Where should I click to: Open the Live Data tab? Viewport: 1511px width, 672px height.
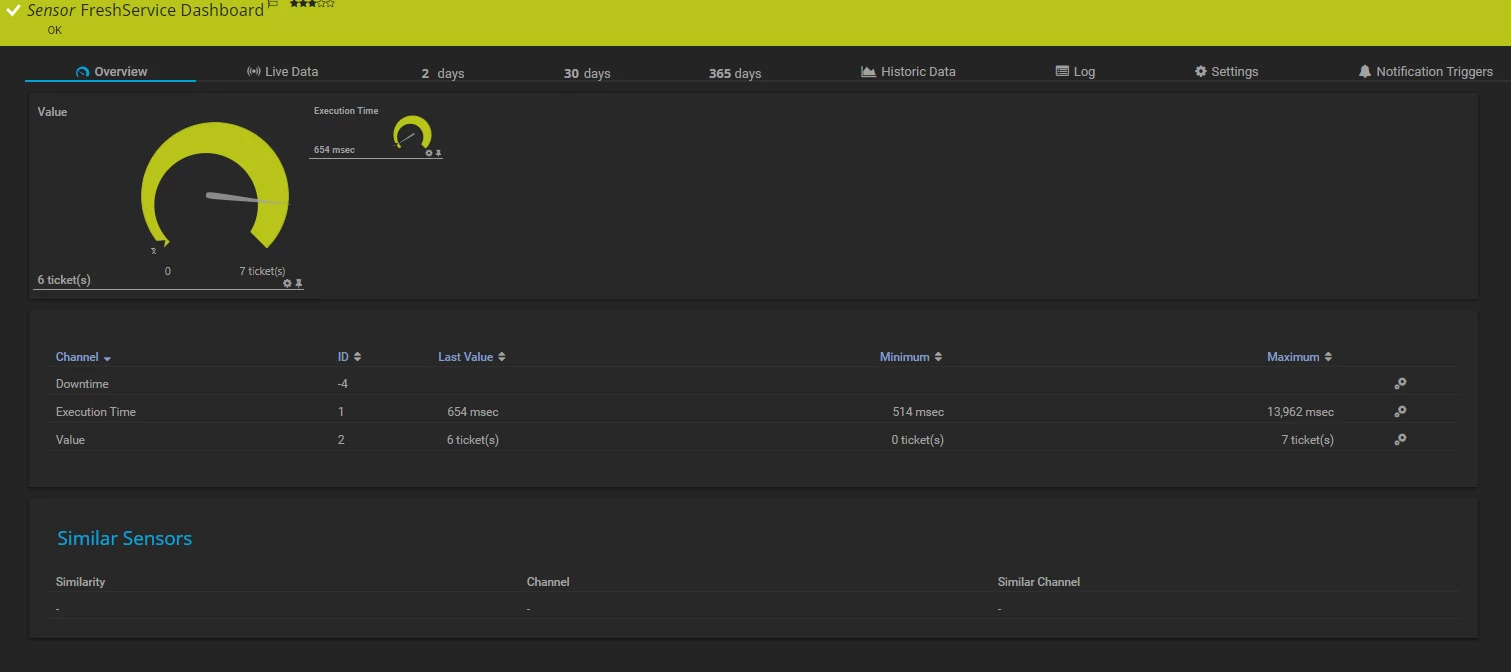pyautogui.click(x=282, y=72)
